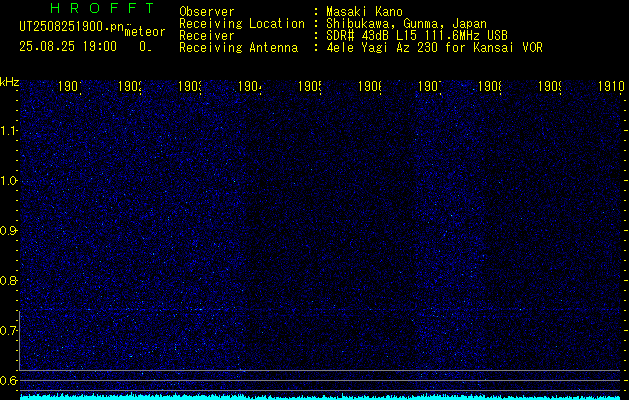Click the 0.6 frequency axis label
The width and height of the screenshot is (629, 400).
(8, 380)
